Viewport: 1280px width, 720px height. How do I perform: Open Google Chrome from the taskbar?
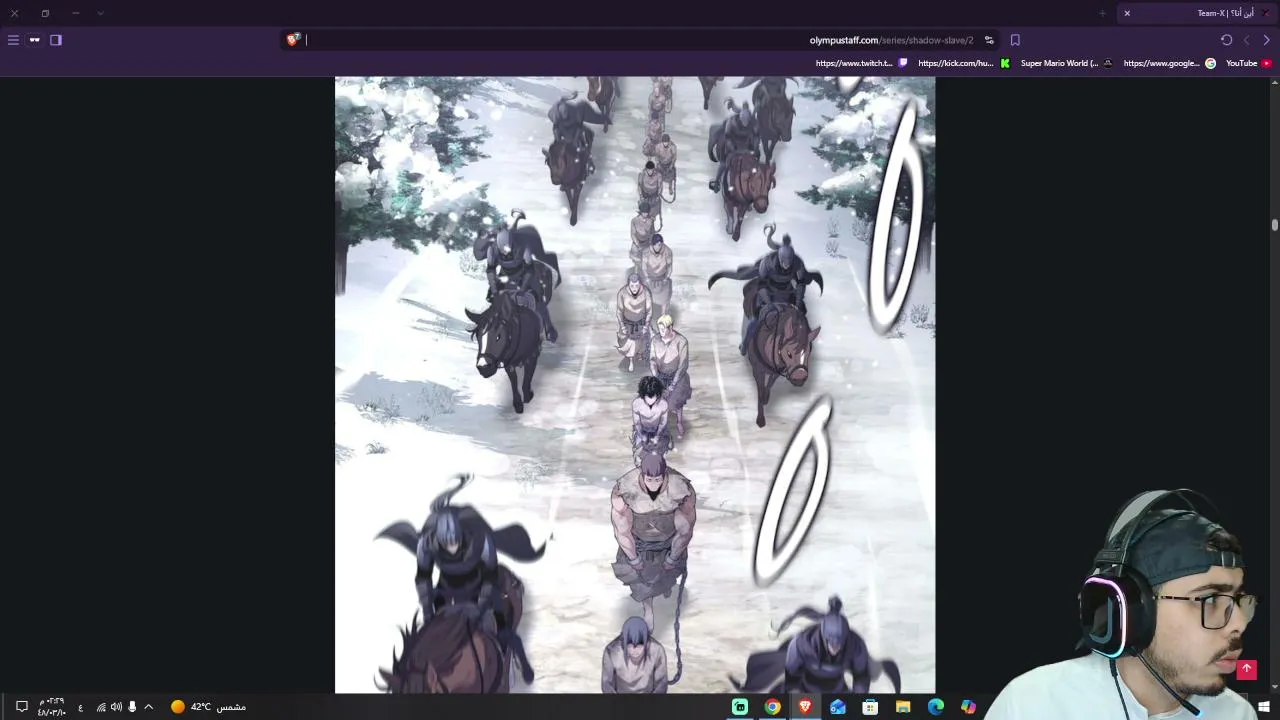click(772, 707)
